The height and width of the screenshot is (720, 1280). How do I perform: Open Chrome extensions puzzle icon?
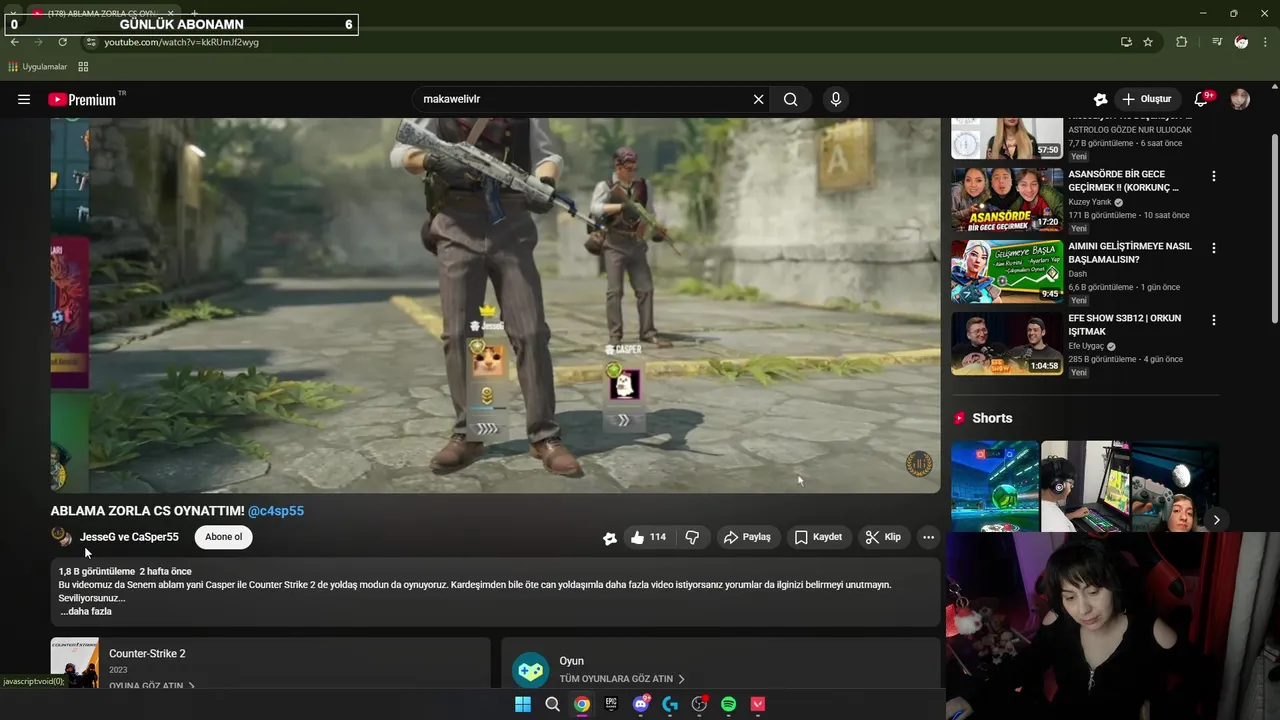click(x=1182, y=42)
